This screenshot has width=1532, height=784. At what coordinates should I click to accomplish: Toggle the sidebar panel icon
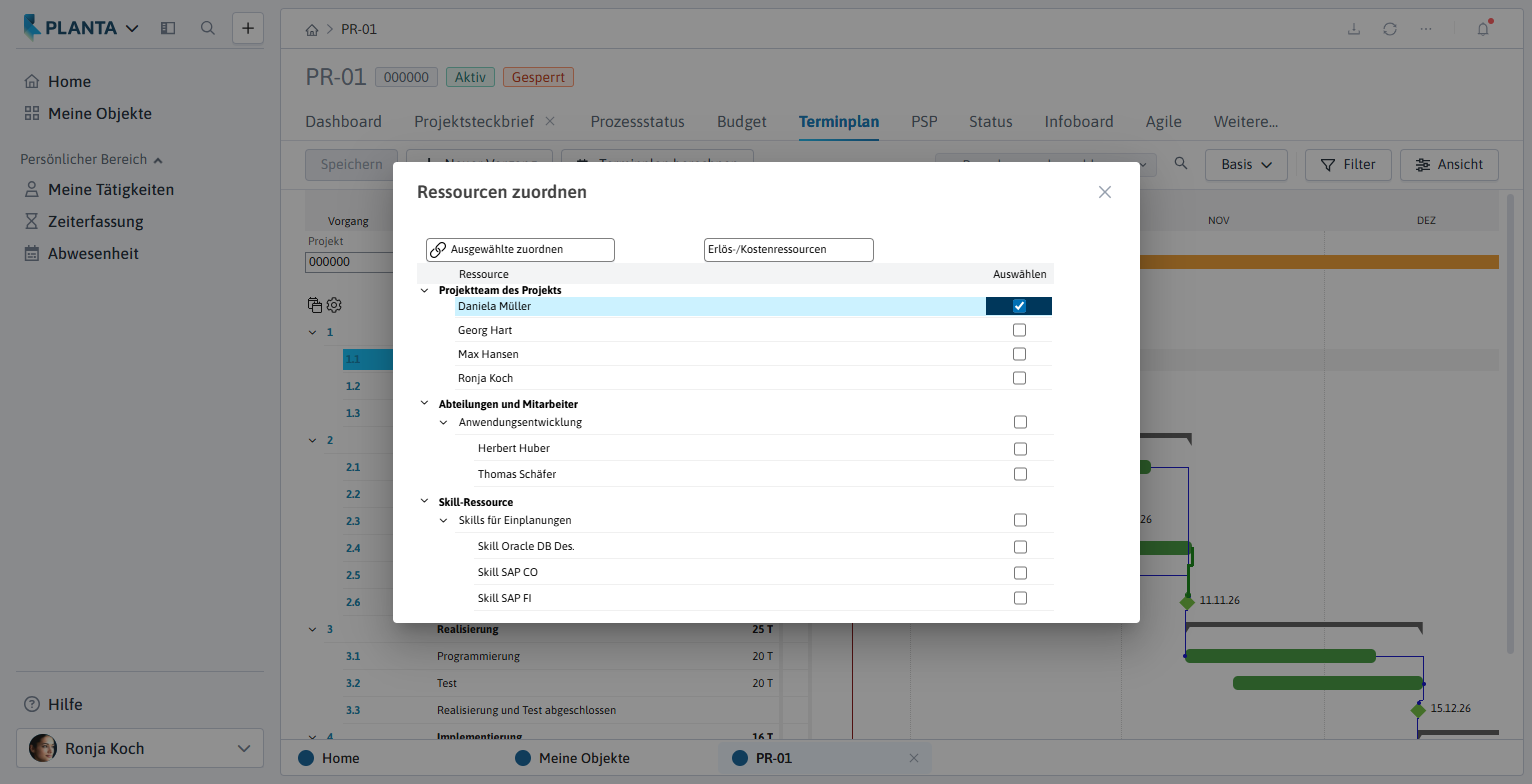click(168, 28)
